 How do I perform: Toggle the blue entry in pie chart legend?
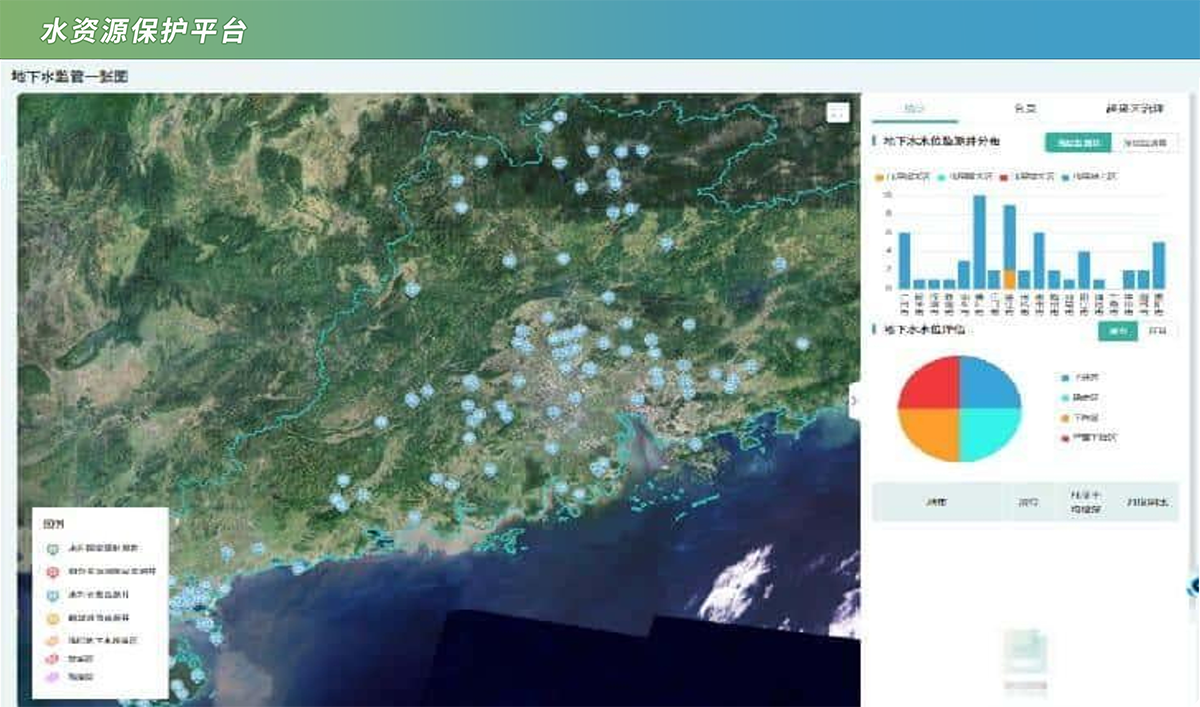click(1080, 378)
